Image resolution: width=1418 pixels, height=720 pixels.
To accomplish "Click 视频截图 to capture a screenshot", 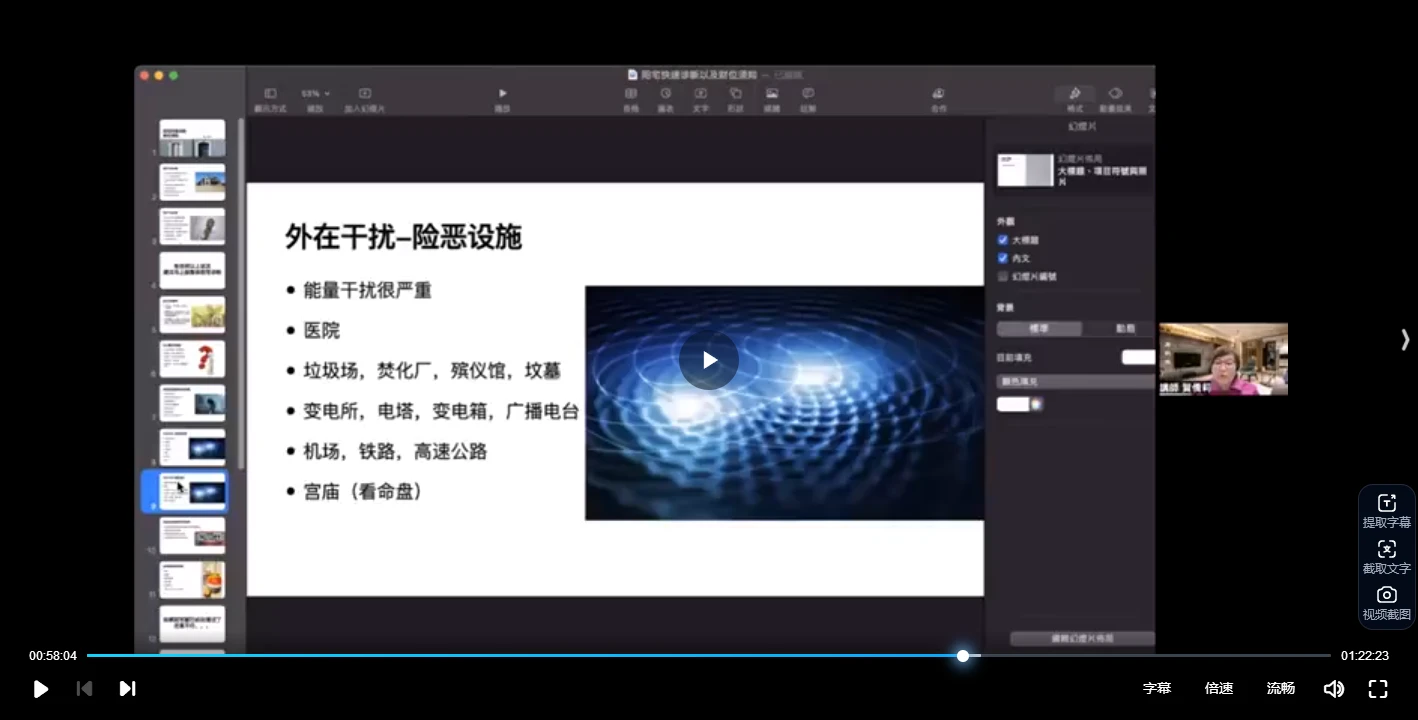I will coord(1386,603).
